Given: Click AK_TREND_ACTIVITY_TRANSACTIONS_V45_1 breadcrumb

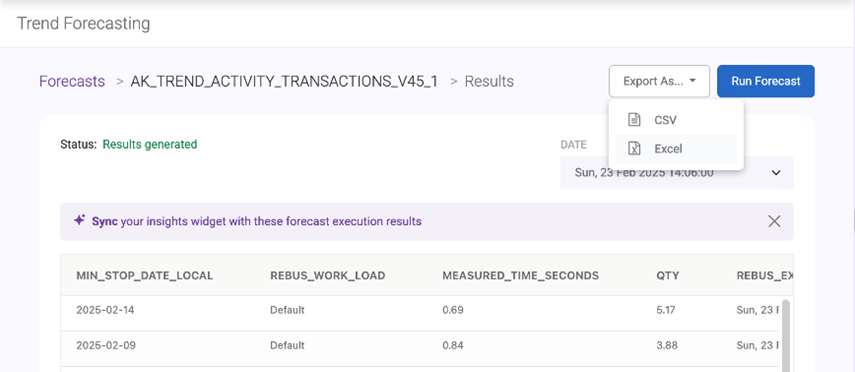Looking at the screenshot, I should [284, 81].
